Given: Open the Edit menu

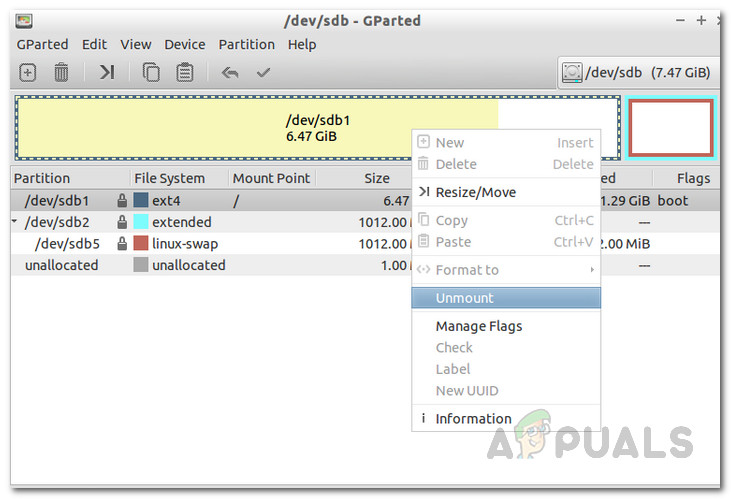Looking at the screenshot, I should coord(94,45).
